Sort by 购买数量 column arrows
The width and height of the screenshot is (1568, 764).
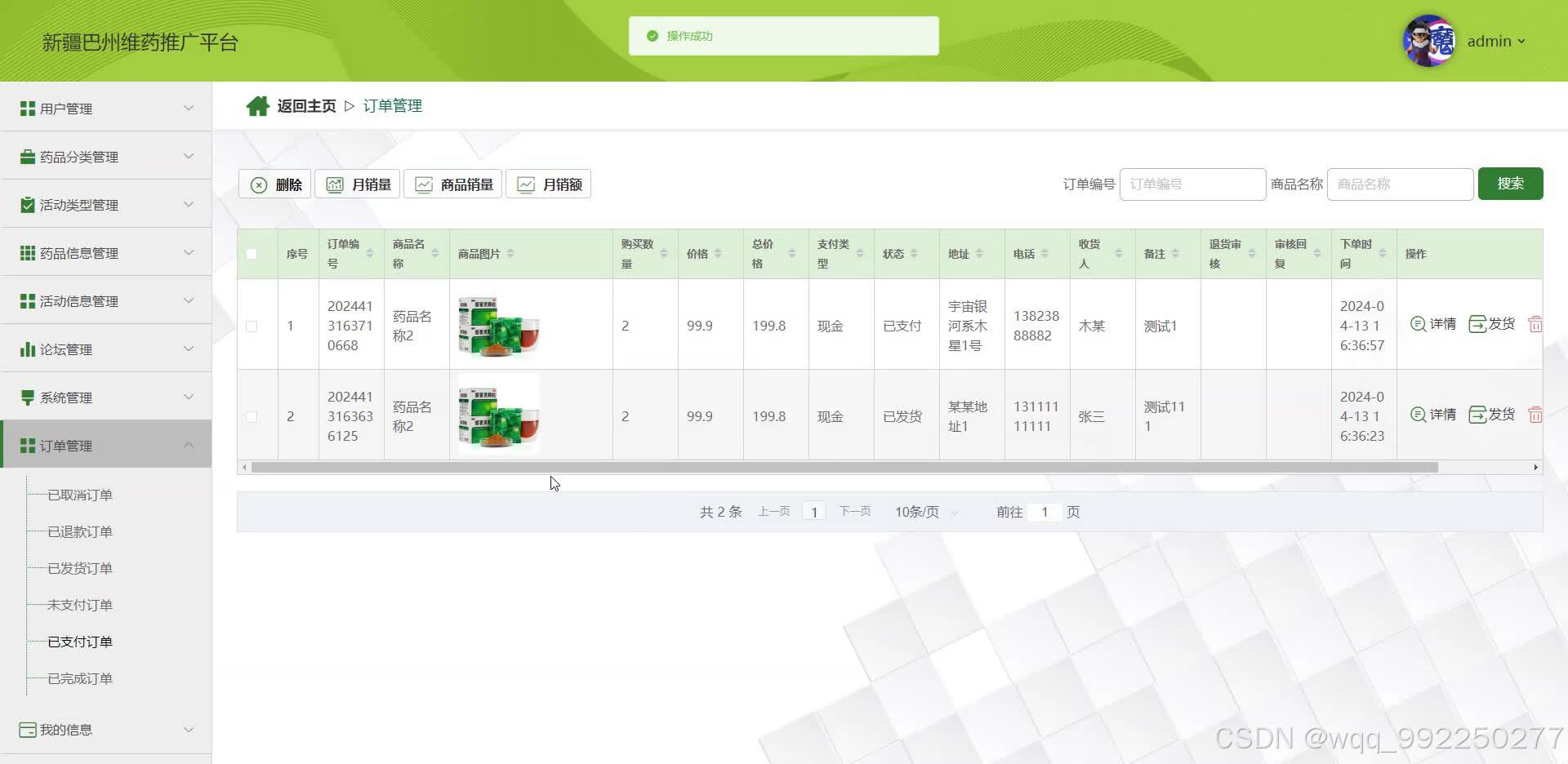tap(664, 254)
